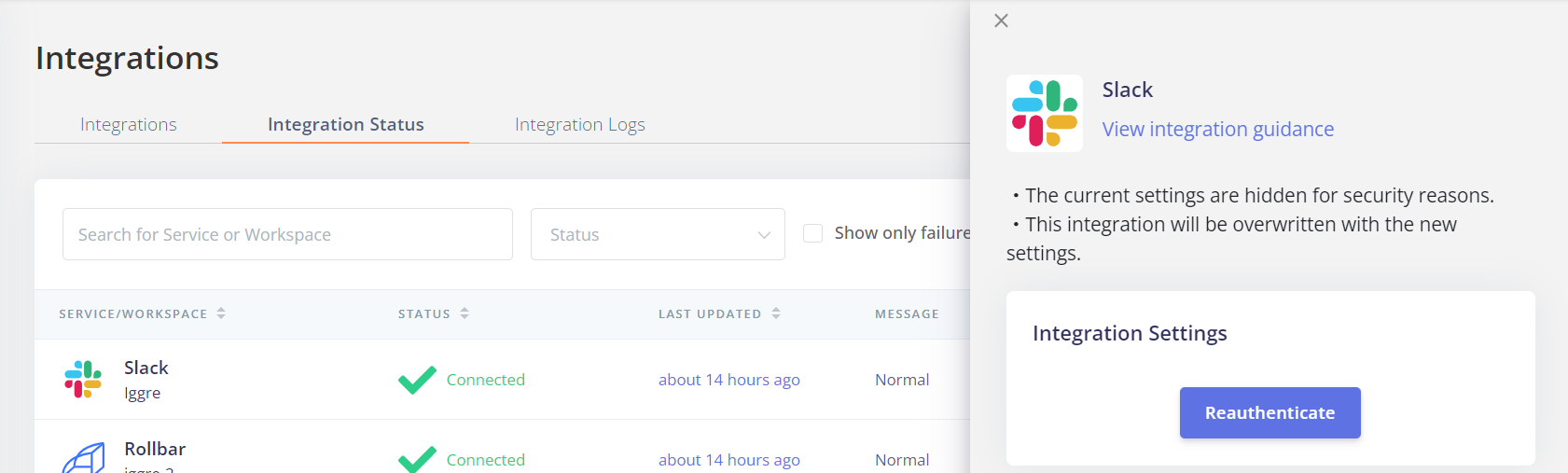Sort by Service/Workspace column arrows
The width and height of the screenshot is (1568, 473).
[x=221, y=313]
